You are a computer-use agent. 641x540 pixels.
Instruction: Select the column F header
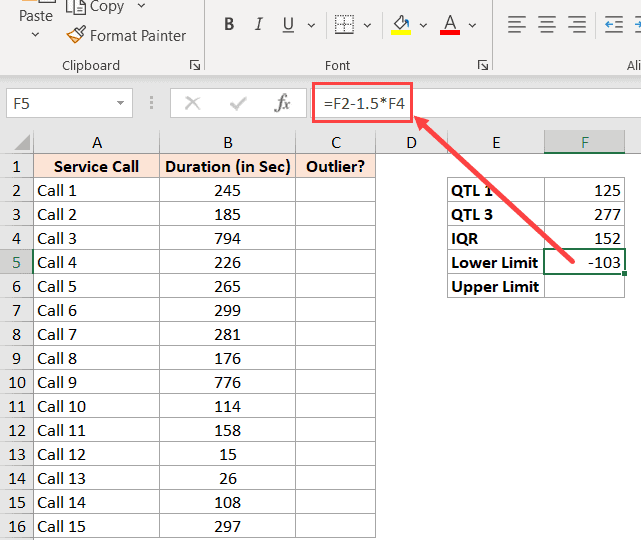[585, 142]
